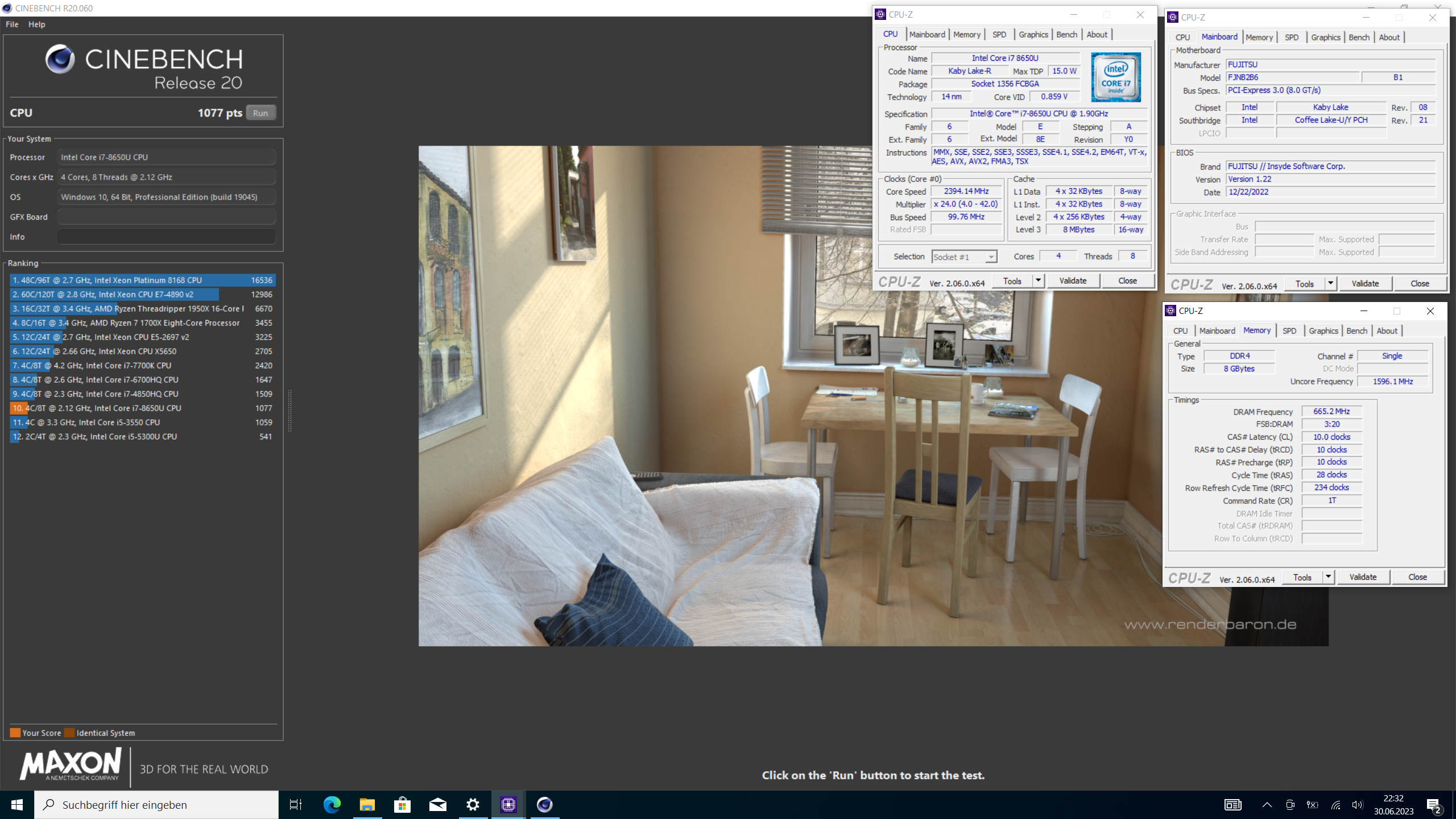Open the Windows Start menu
Screen dimensions: 1456x819
(17, 804)
